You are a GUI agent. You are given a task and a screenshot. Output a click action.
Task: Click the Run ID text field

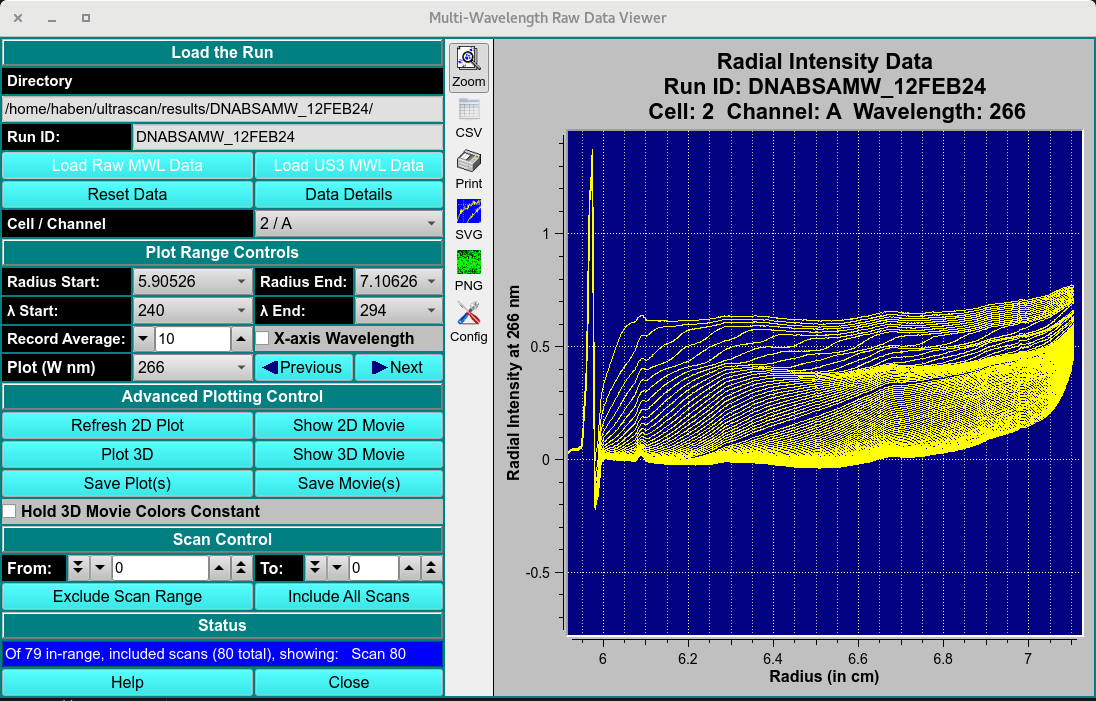point(287,137)
